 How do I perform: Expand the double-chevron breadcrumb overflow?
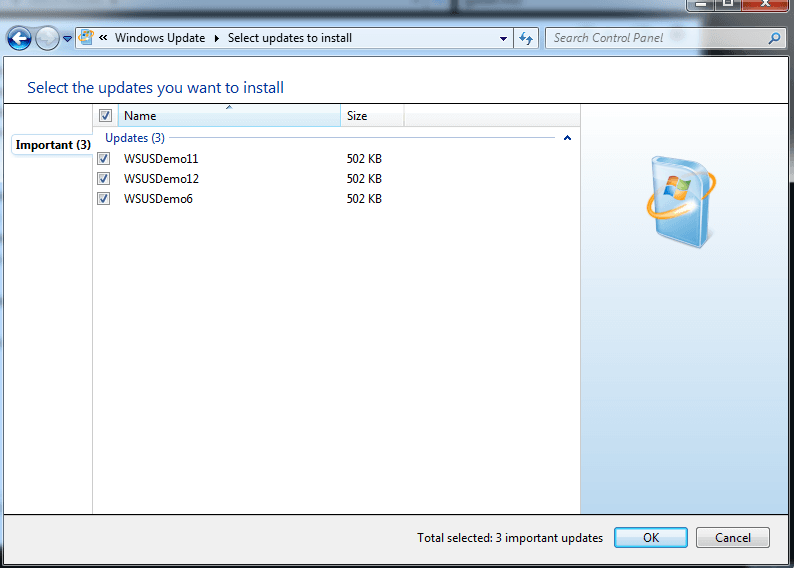pos(103,37)
